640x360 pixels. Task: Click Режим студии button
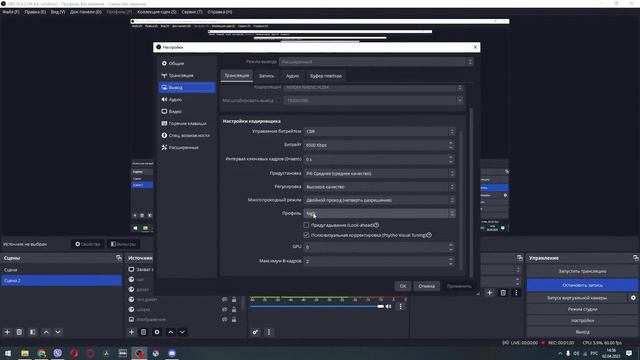point(582,309)
